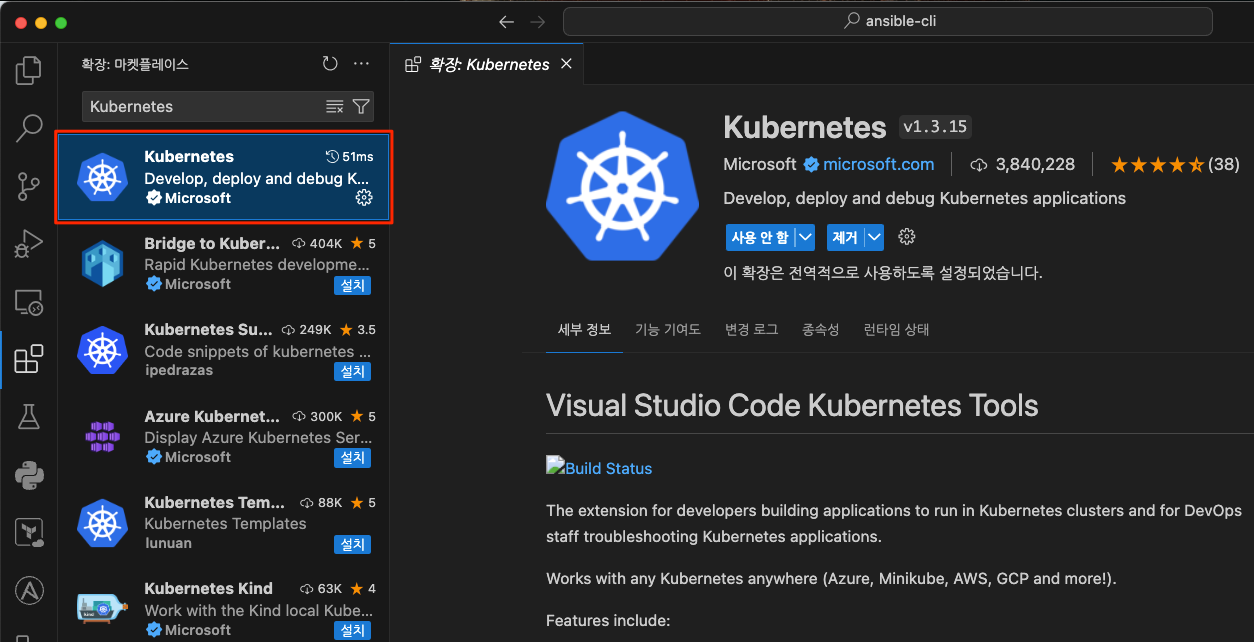
Task: Click the Microsoft publisher name in header
Action: pyautogui.click(x=759, y=164)
